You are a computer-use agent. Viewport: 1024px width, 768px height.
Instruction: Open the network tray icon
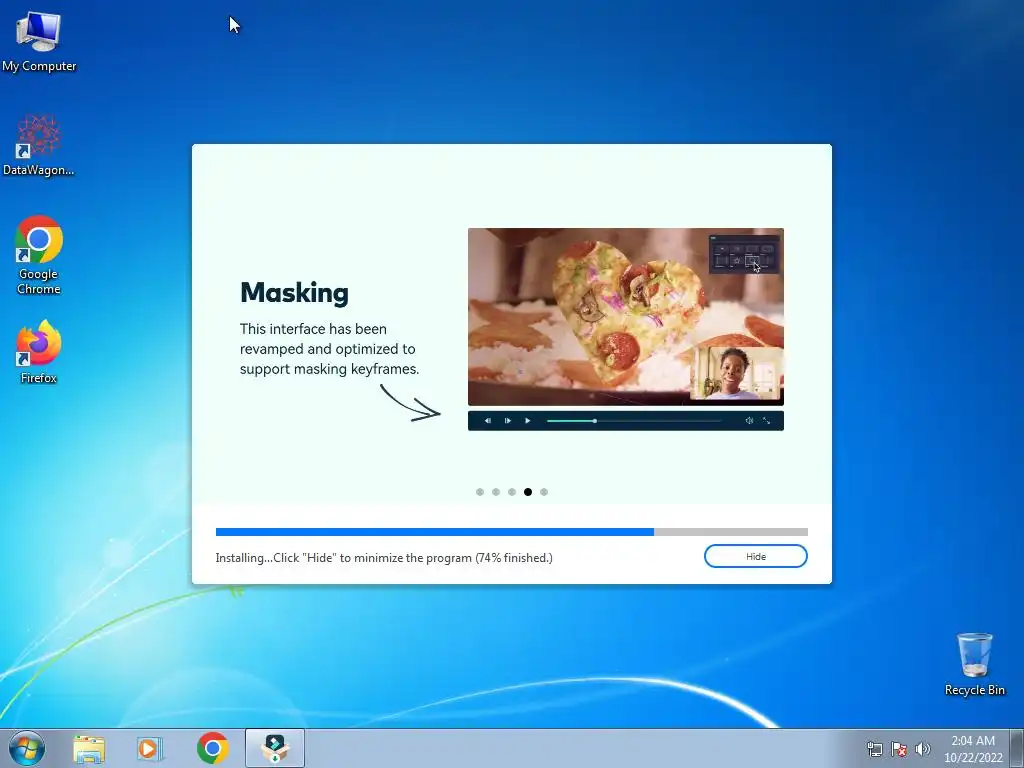[874, 749]
